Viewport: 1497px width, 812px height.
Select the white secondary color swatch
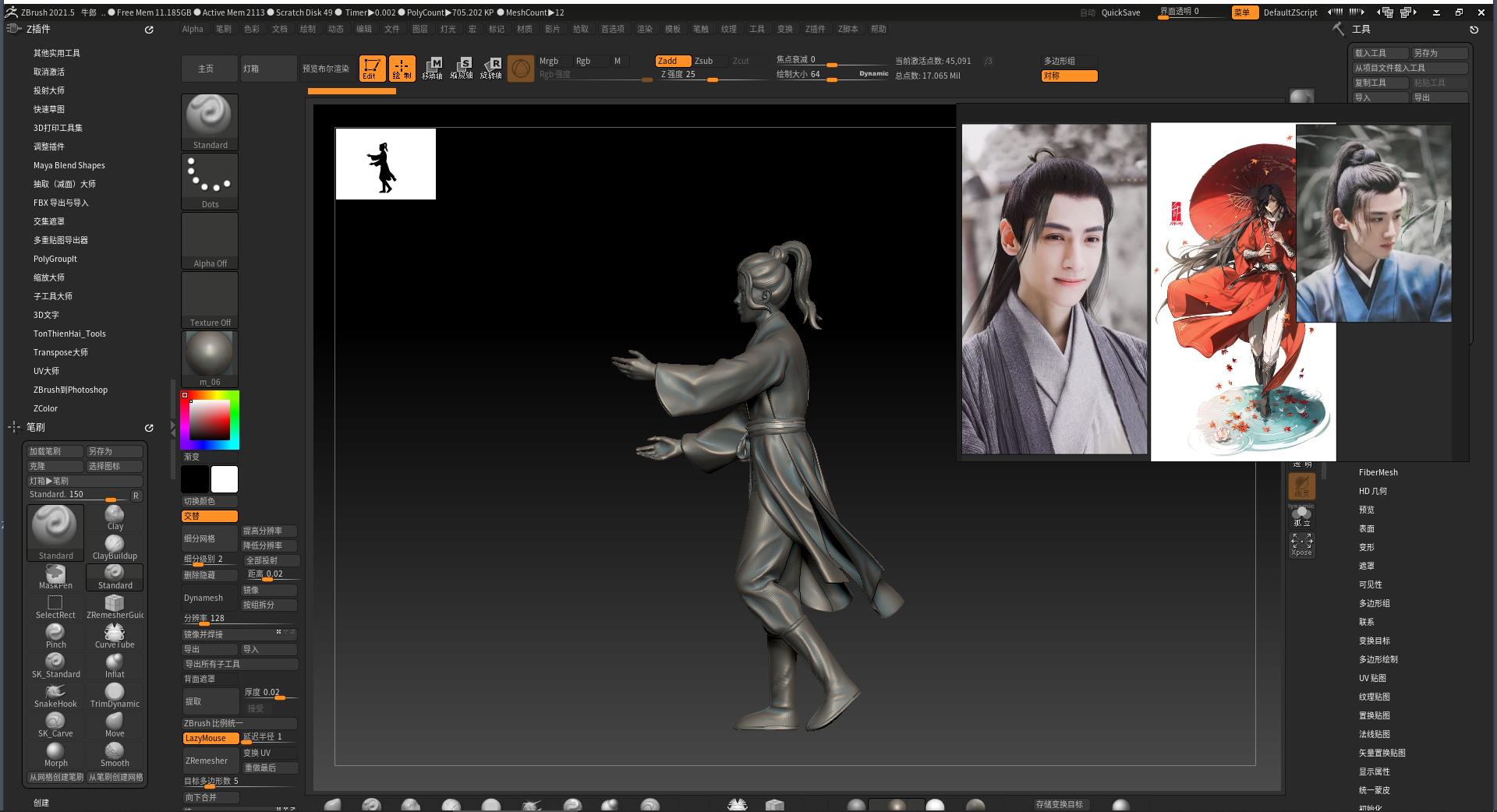[225, 479]
